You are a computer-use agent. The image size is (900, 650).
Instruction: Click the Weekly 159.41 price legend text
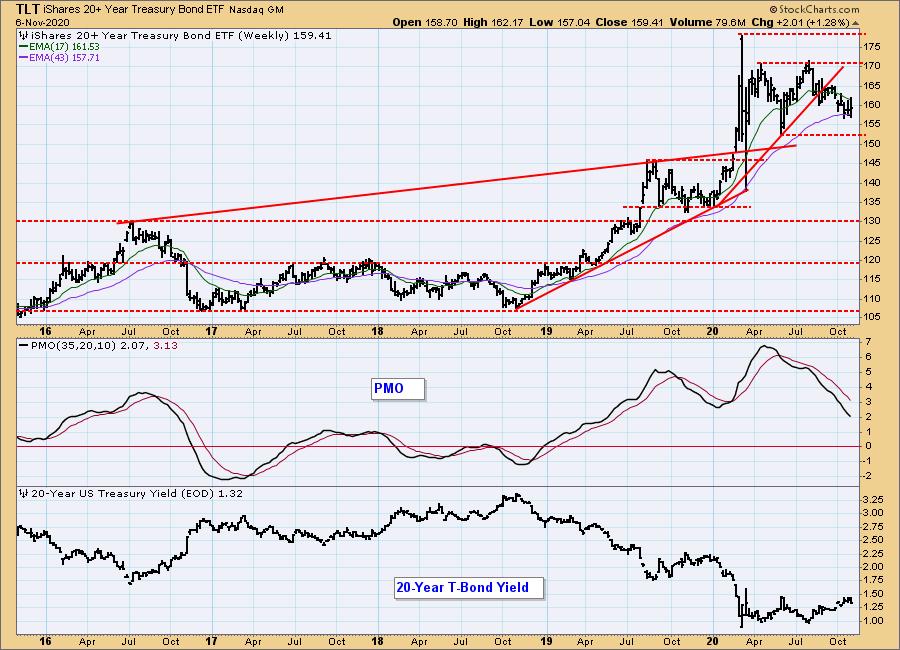pos(180,36)
